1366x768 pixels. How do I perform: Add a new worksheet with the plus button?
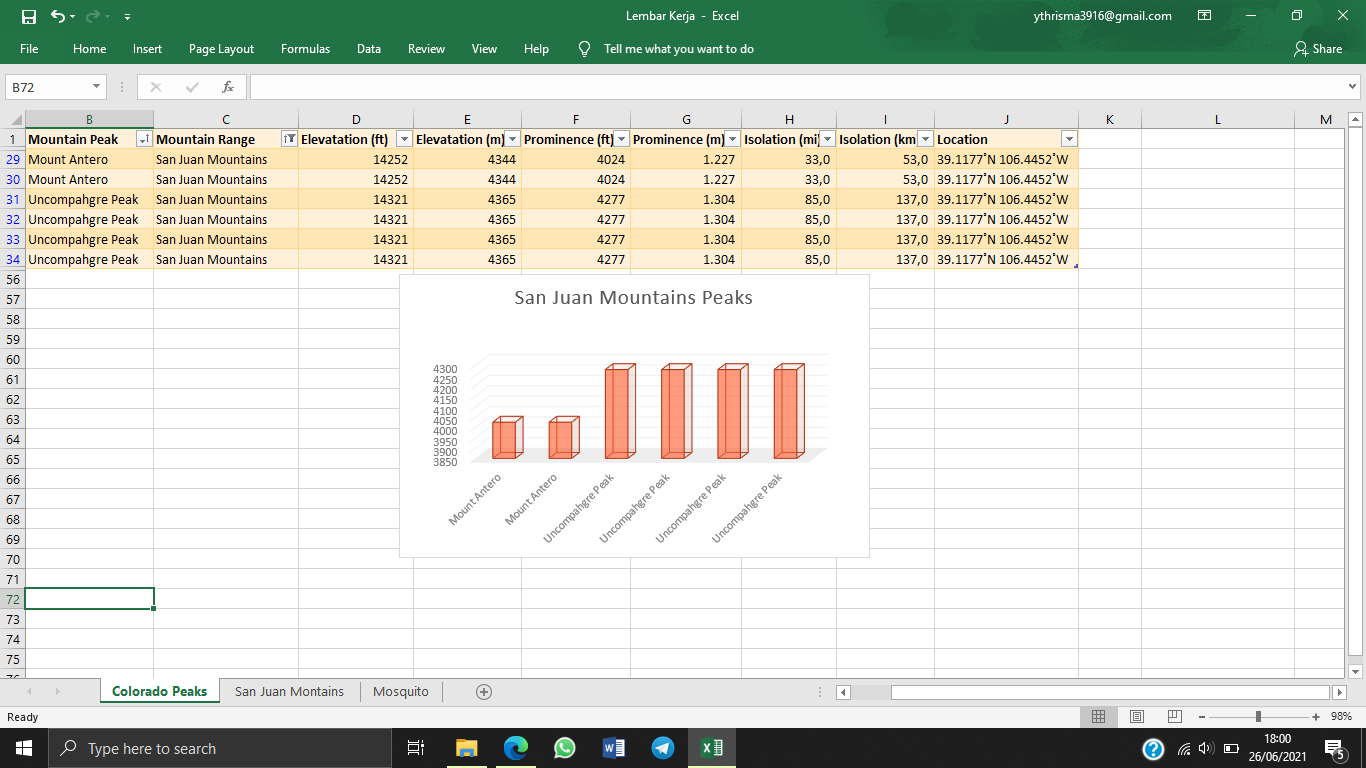484,691
